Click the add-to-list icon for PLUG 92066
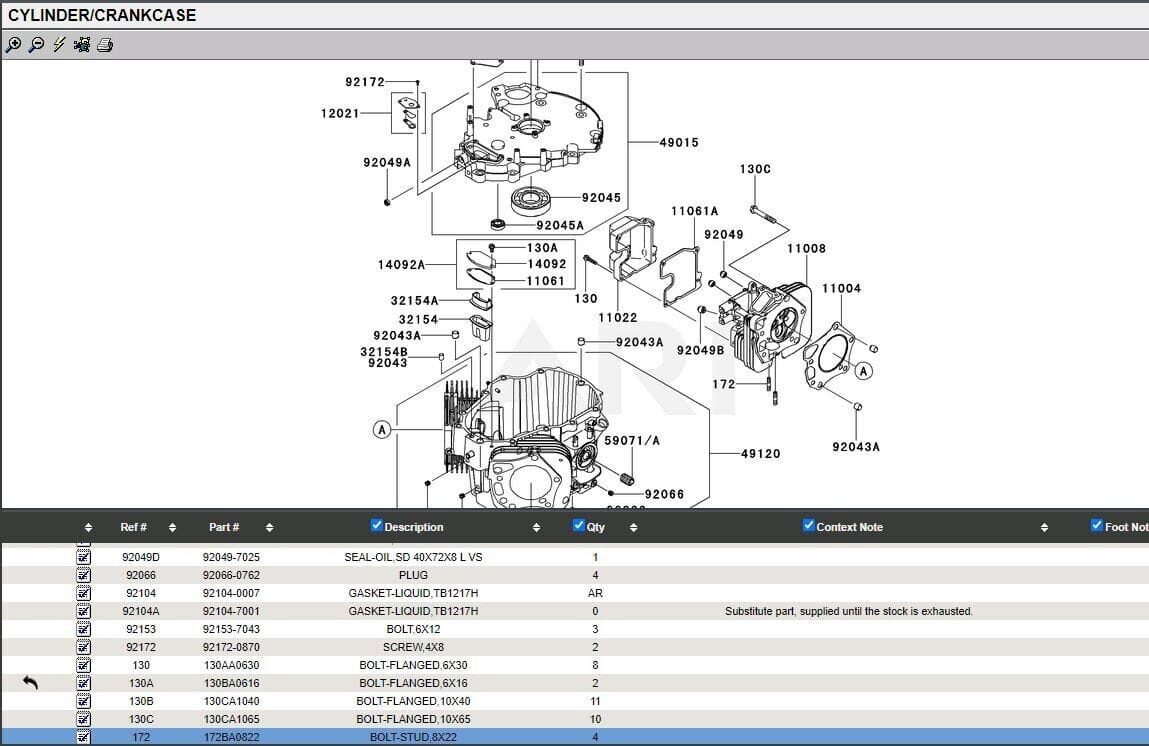The image size is (1149, 746). [83, 575]
